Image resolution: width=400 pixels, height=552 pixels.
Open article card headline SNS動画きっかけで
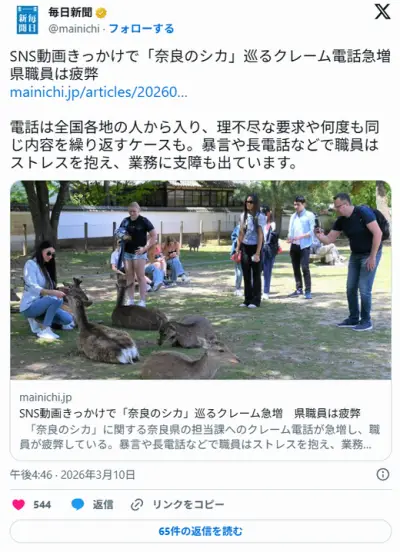point(190,413)
